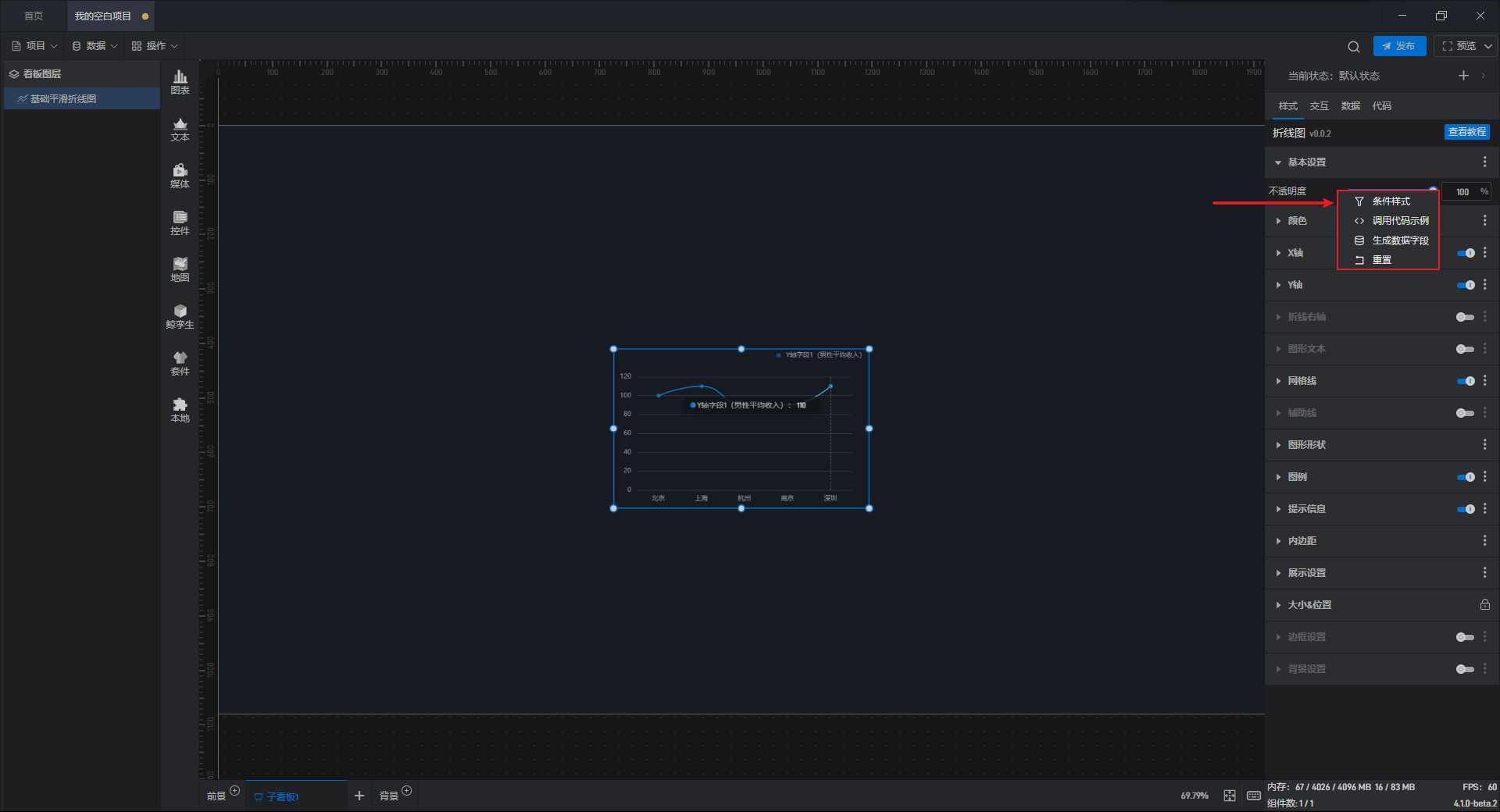Open the 图表 chart component category
This screenshot has width=1500, height=812.
tap(180, 82)
